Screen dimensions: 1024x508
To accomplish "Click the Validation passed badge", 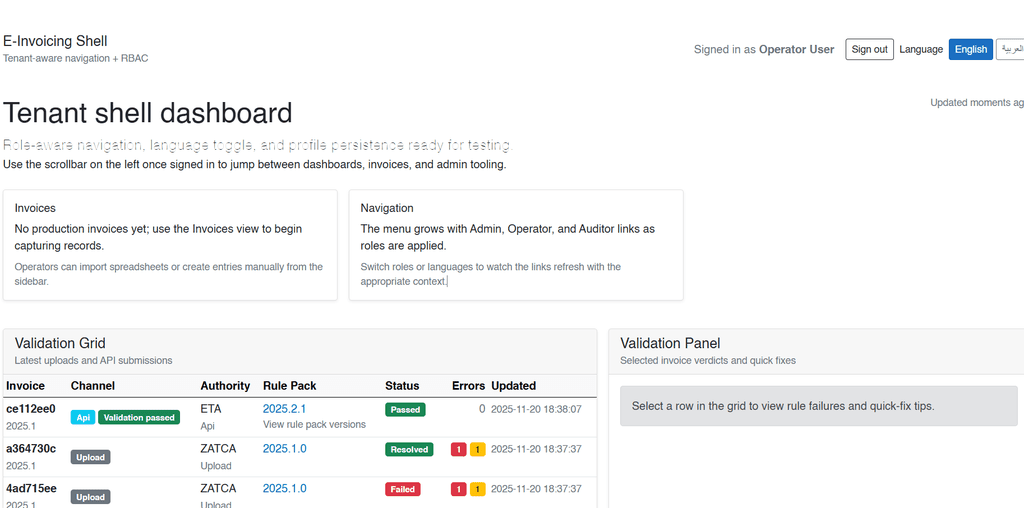I will pyautogui.click(x=139, y=418).
